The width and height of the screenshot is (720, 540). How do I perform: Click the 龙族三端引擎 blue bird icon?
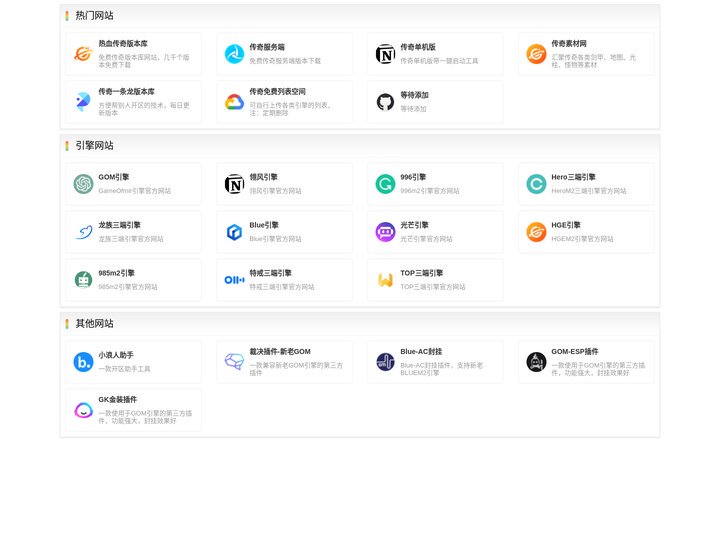(83, 232)
